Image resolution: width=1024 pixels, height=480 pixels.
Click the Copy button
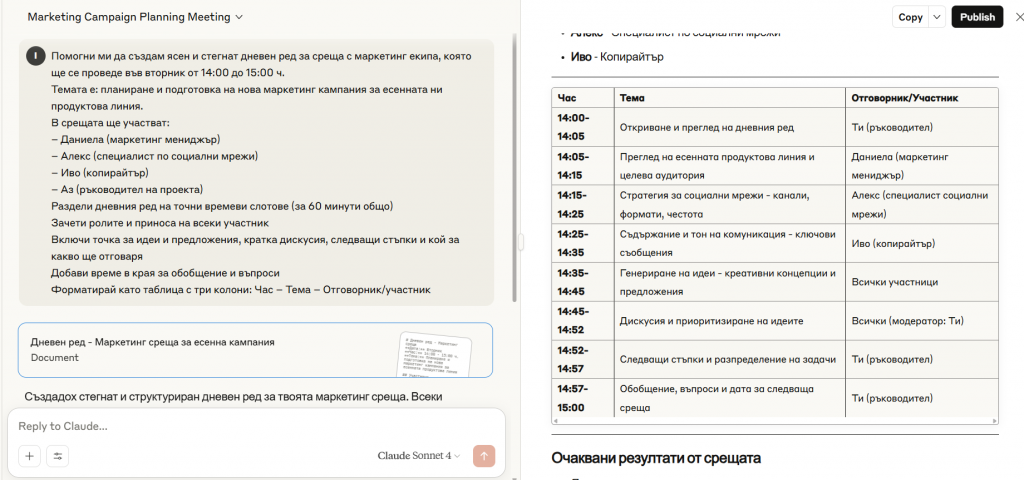pyautogui.click(x=910, y=18)
